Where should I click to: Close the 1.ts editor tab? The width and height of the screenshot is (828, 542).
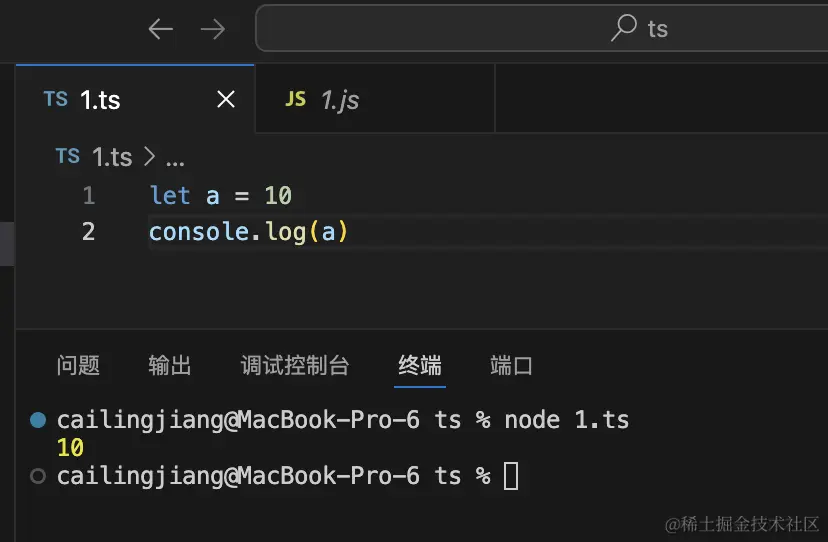(x=226, y=99)
